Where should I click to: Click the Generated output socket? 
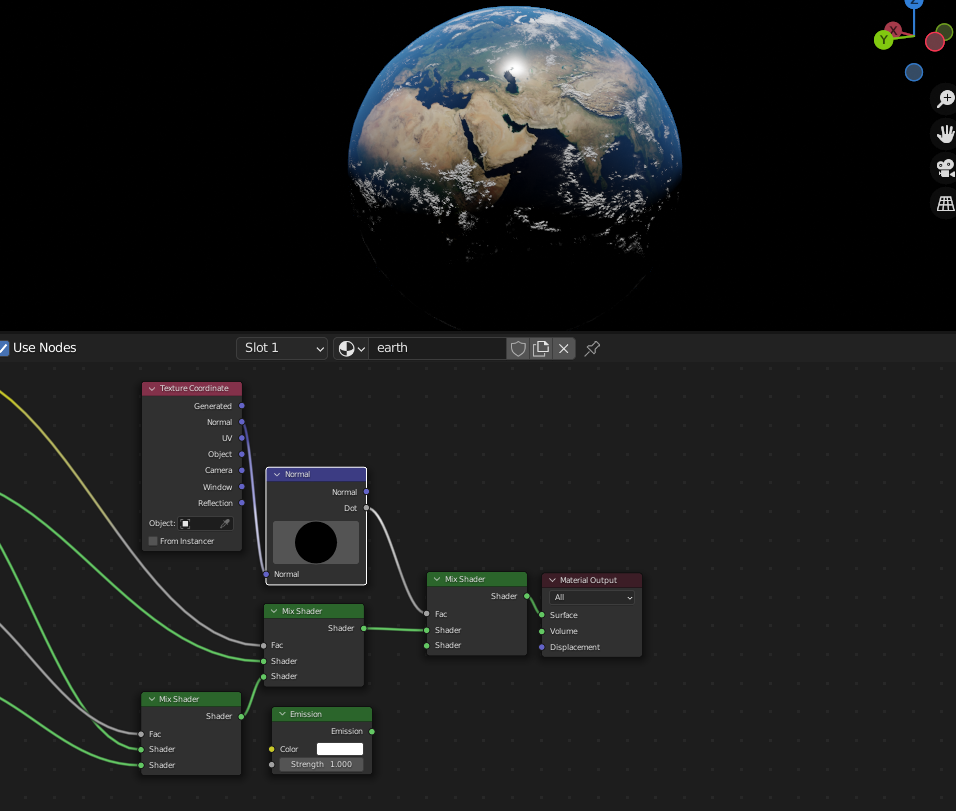click(x=242, y=406)
